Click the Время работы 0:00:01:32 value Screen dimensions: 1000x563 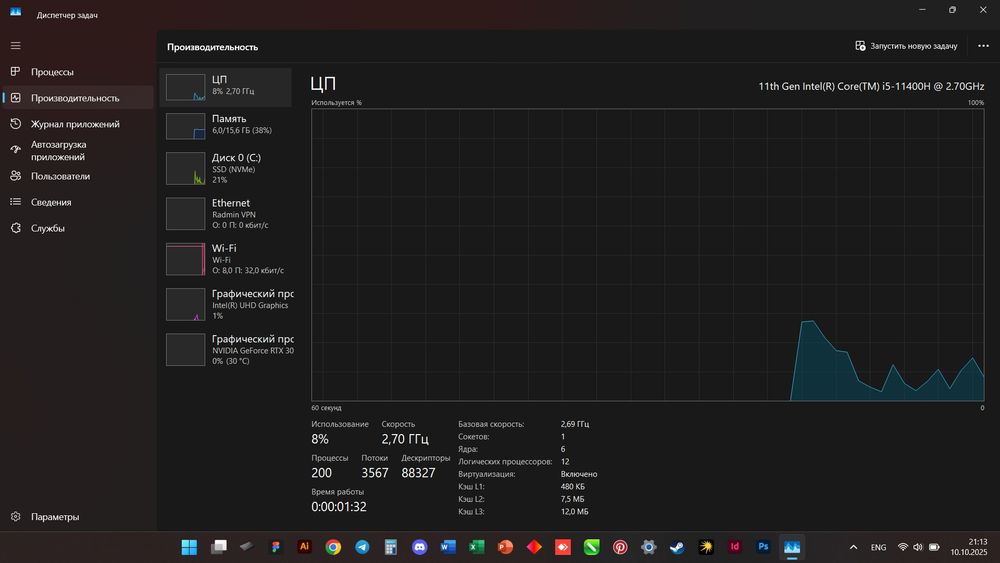(339, 506)
